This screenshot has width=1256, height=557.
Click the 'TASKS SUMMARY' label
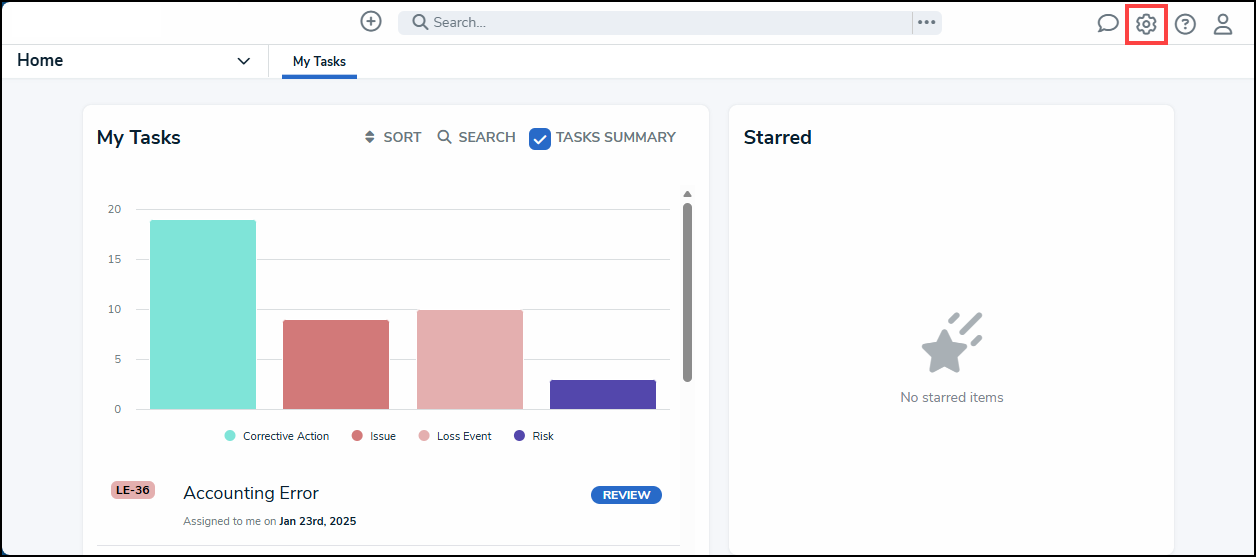[616, 137]
